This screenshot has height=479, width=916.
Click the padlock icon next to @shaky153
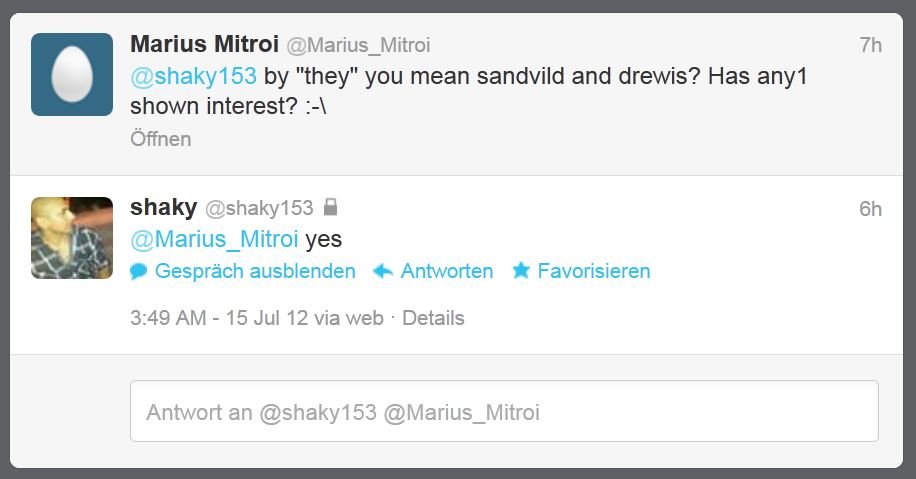[331, 207]
